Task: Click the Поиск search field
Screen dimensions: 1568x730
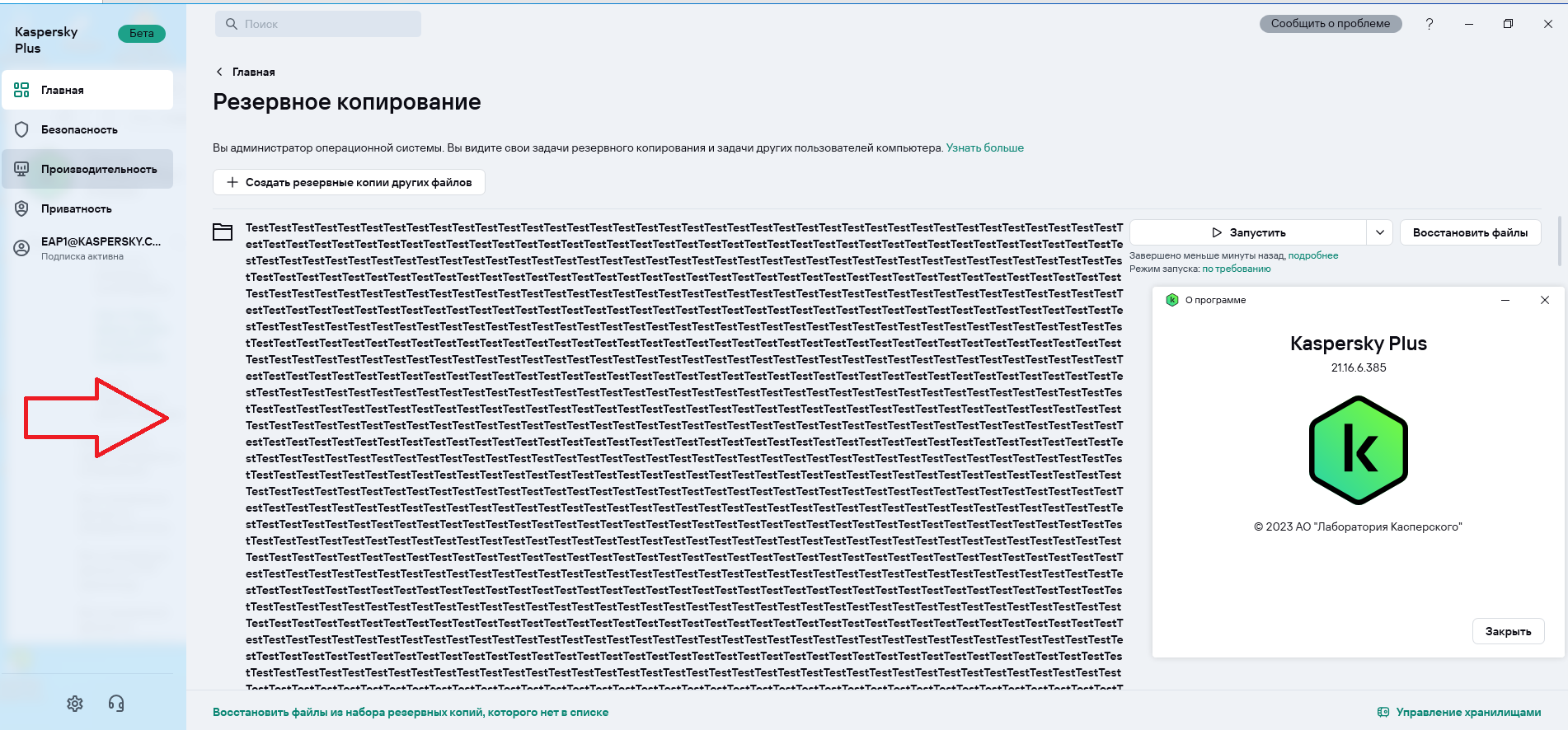Action: tap(318, 24)
